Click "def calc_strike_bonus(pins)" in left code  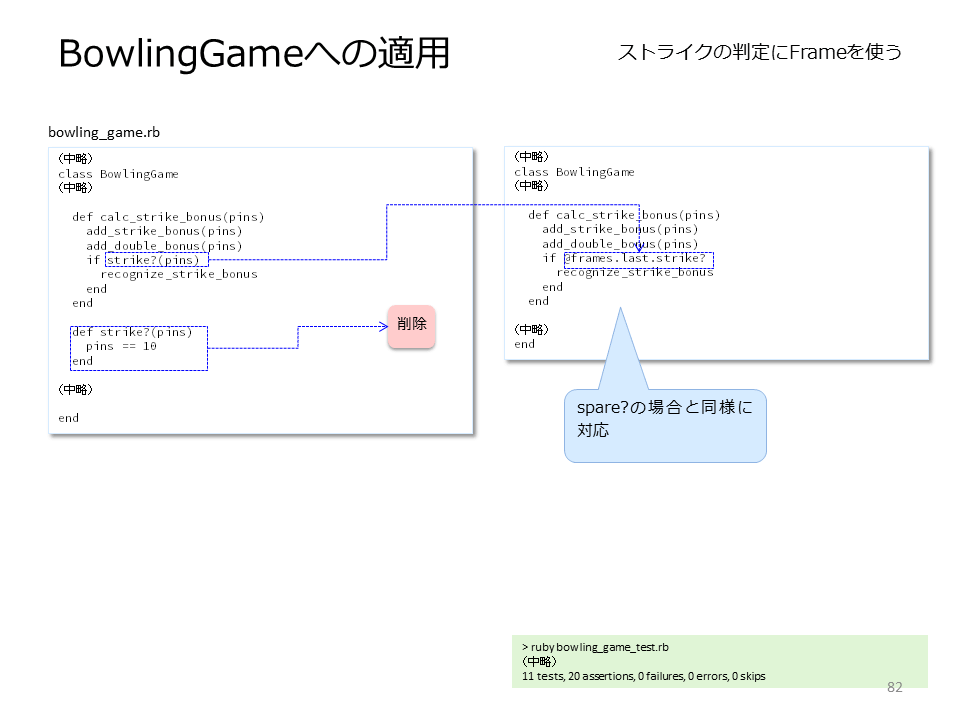coord(168,217)
